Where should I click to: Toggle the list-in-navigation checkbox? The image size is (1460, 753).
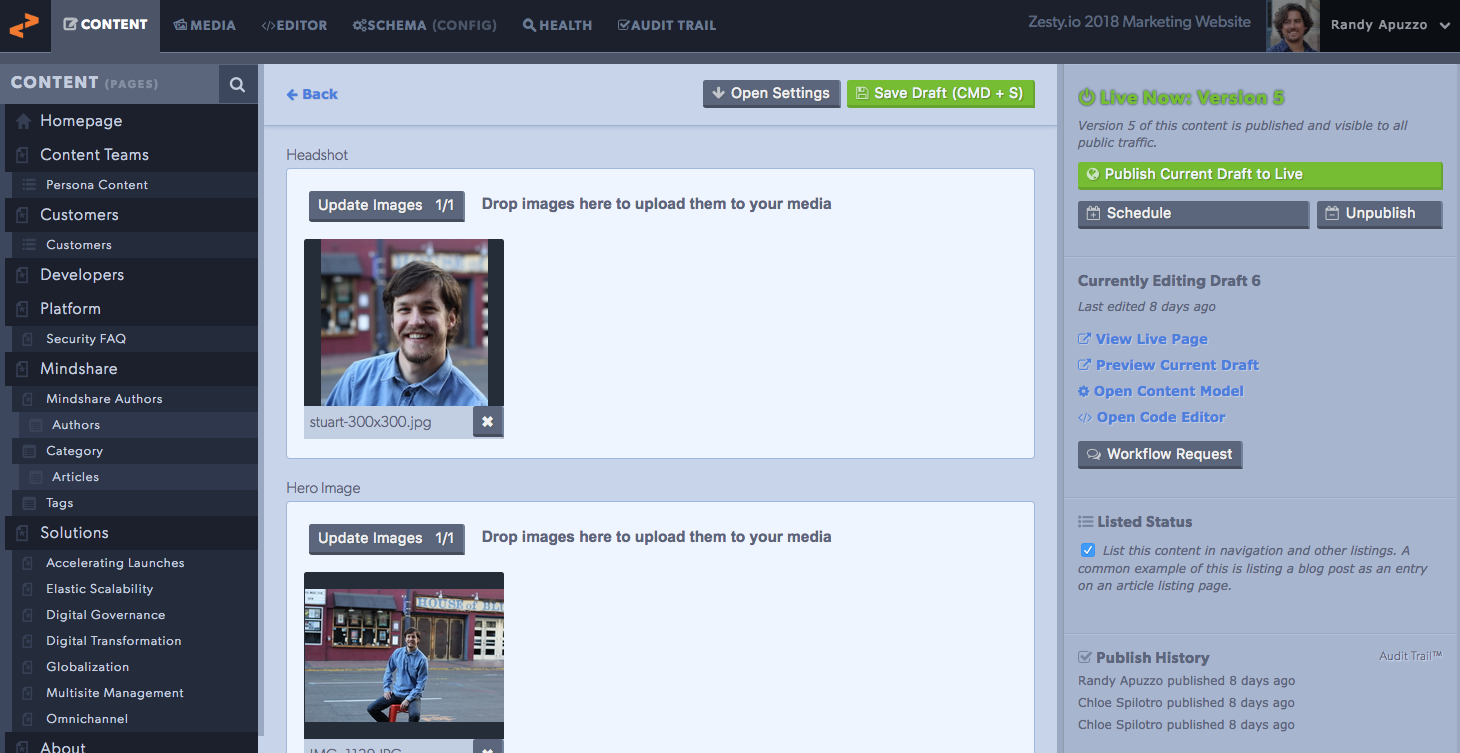pyautogui.click(x=1088, y=550)
